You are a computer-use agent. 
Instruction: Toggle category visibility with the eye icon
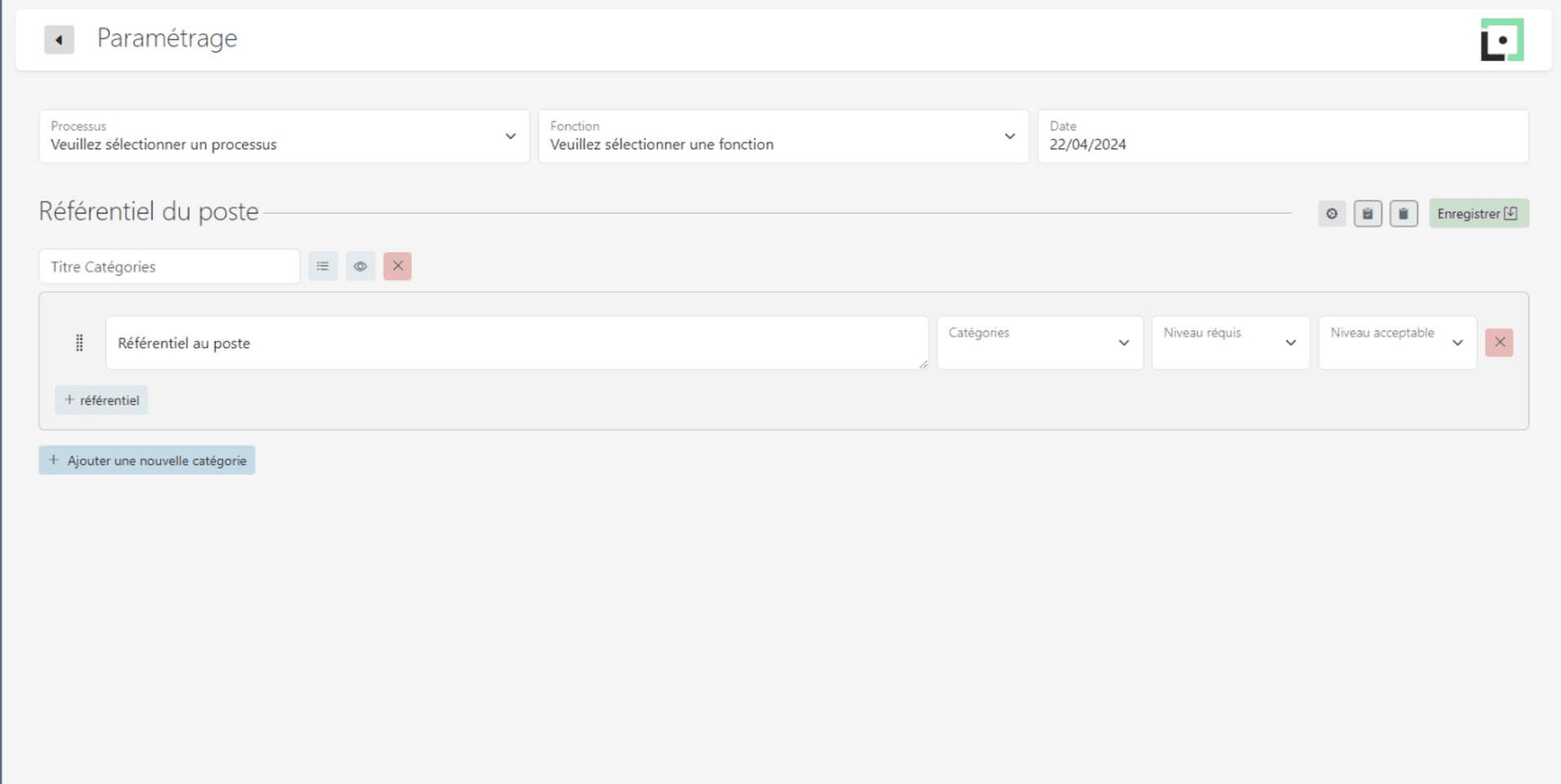click(x=360, y=266)
